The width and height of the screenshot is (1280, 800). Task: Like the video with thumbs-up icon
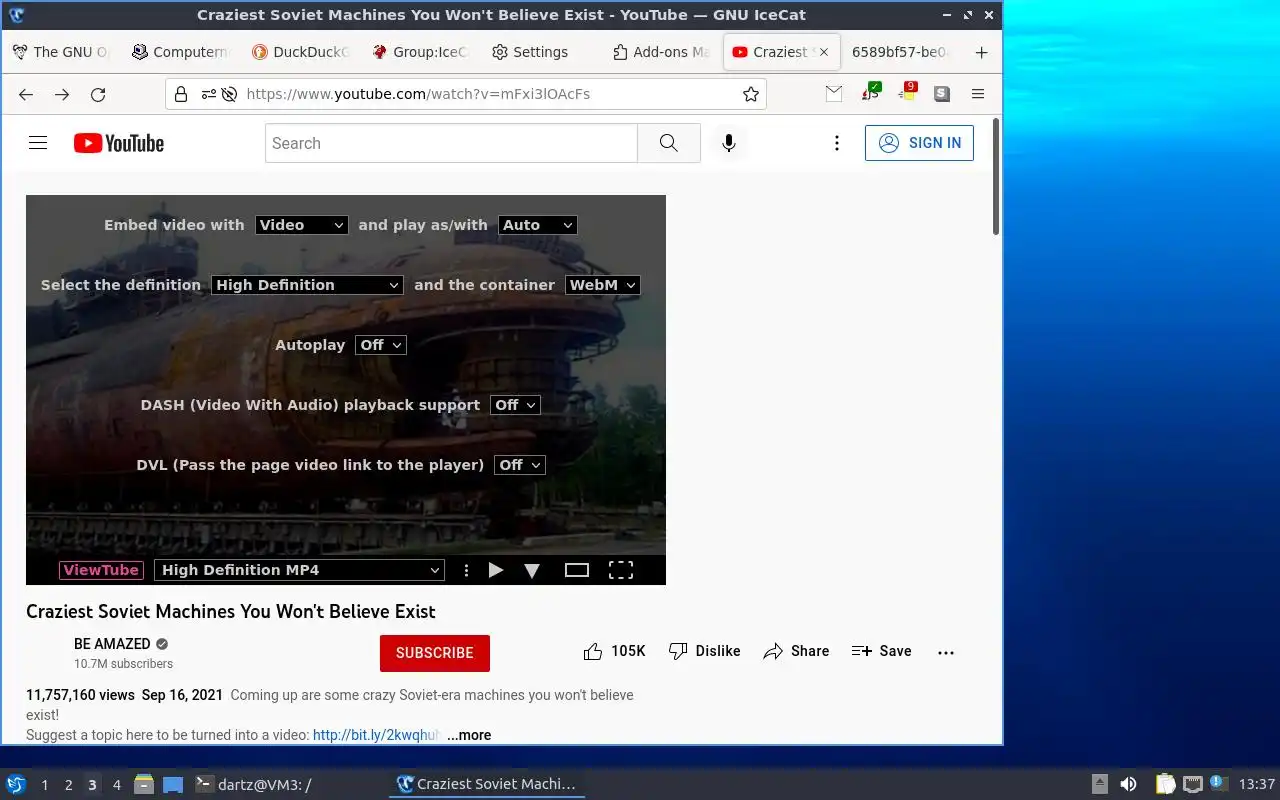(x=593, y=652)
